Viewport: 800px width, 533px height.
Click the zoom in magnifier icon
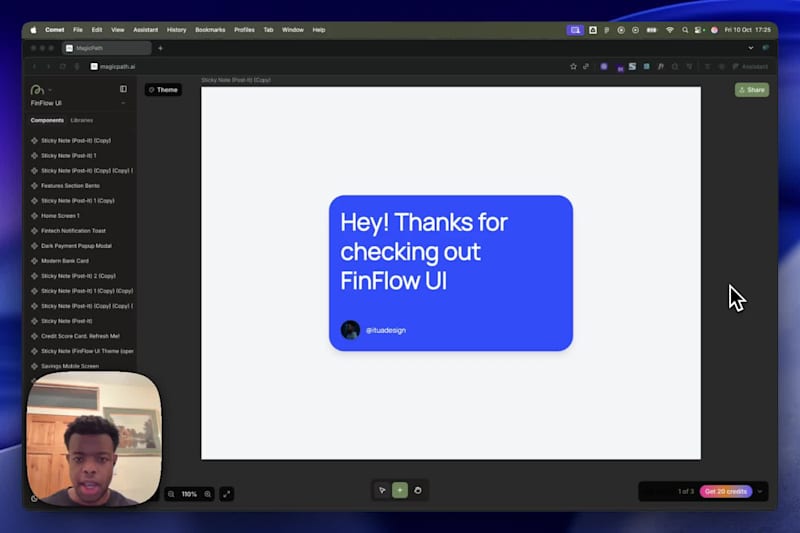[x=208, y=494]
